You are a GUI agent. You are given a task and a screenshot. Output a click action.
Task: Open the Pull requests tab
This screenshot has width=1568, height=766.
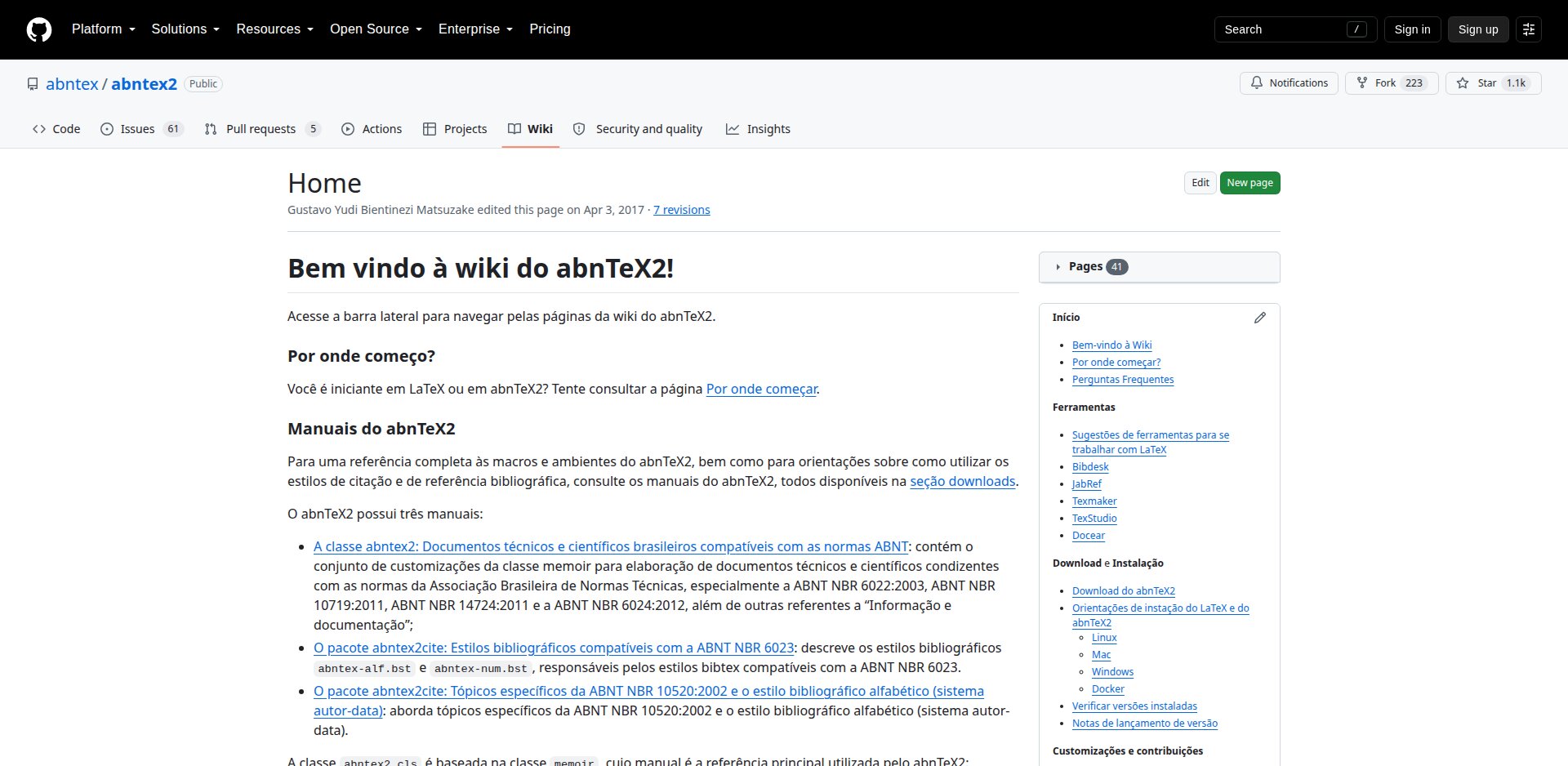(262, 129)
